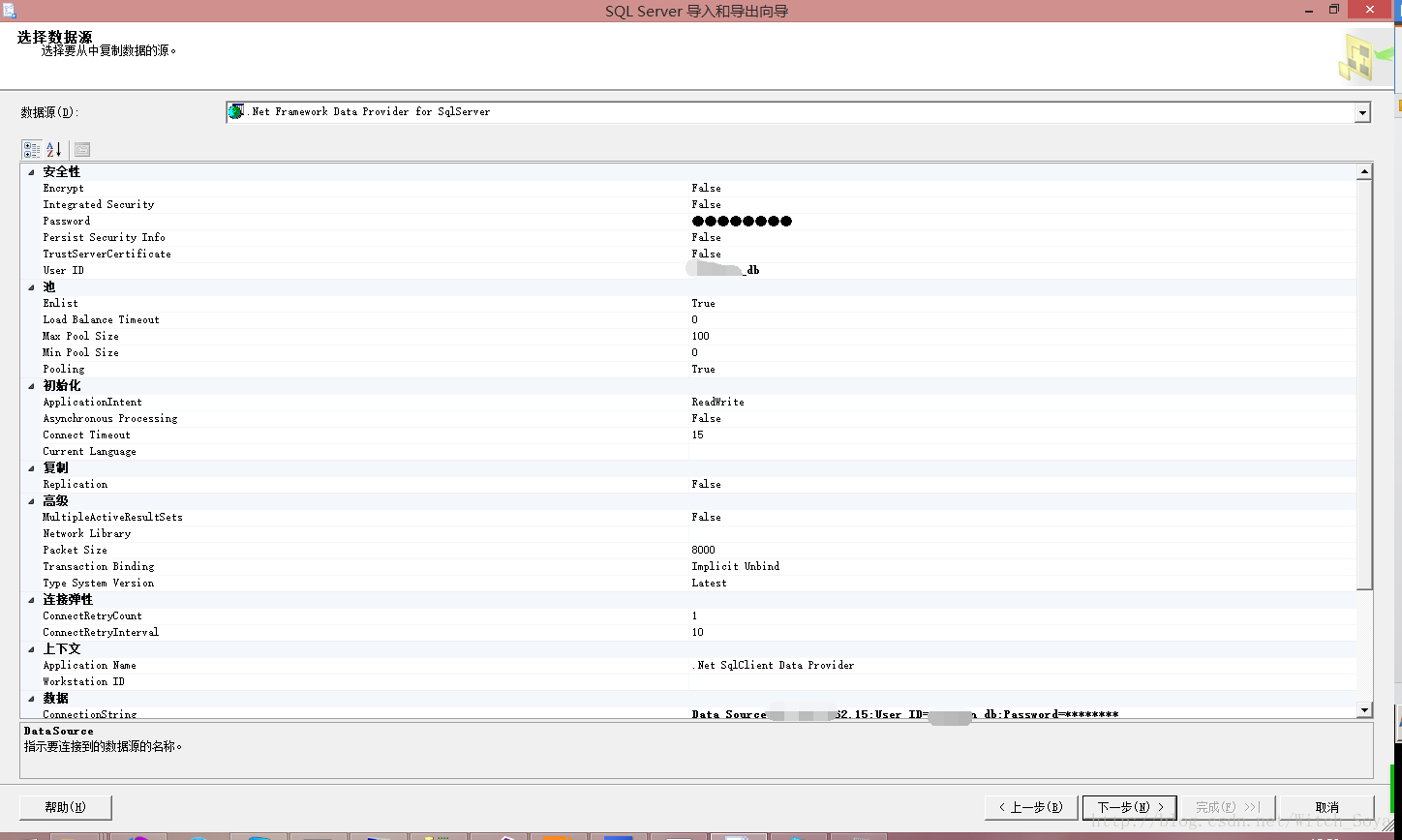Switch property grid to Categorized view
This screenshot has width=1402, height=840.
[32, 149]
